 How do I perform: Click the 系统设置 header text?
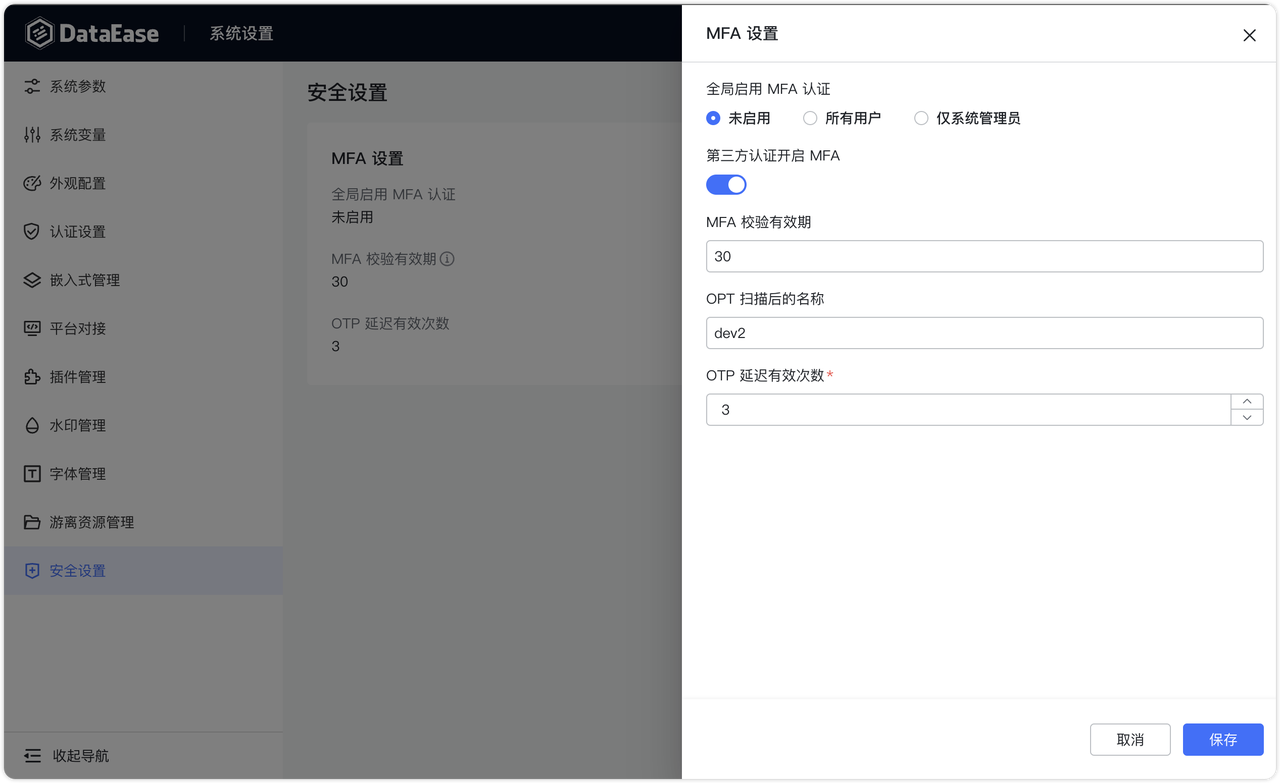pyautogui.click(x=241, y=33)
